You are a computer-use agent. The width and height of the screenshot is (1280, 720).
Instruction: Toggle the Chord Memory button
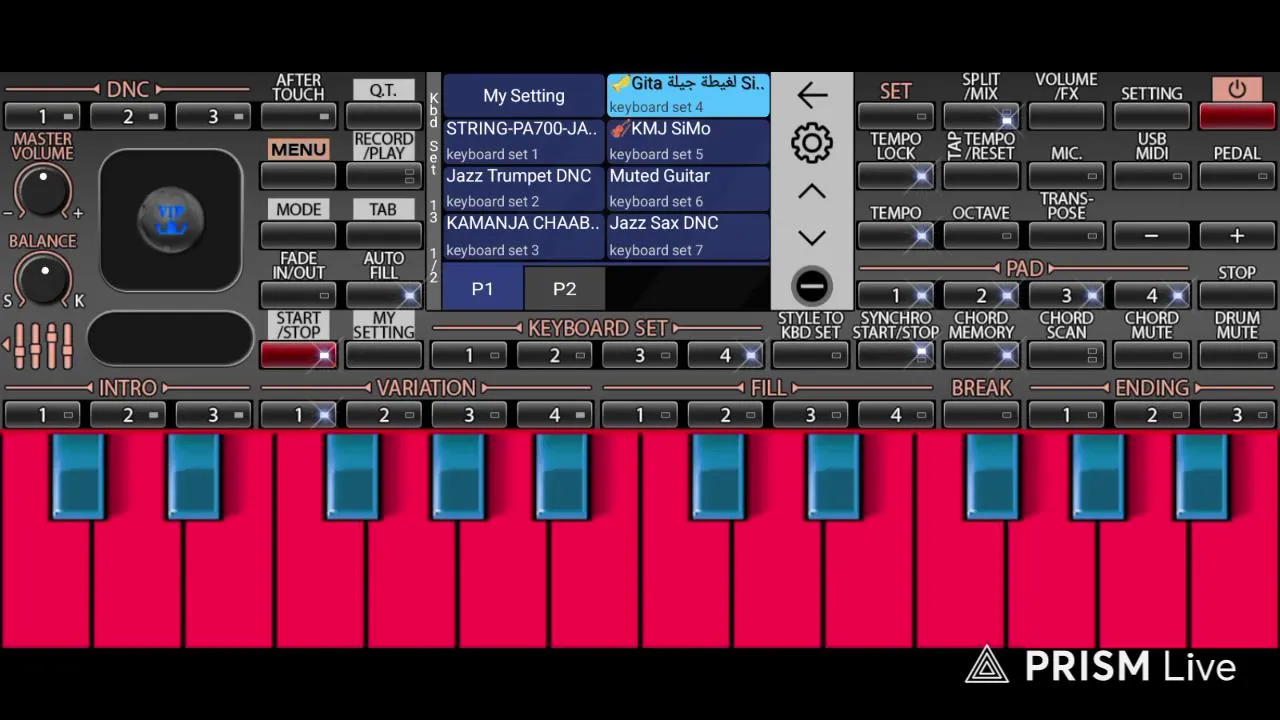(x=981, y=354)
